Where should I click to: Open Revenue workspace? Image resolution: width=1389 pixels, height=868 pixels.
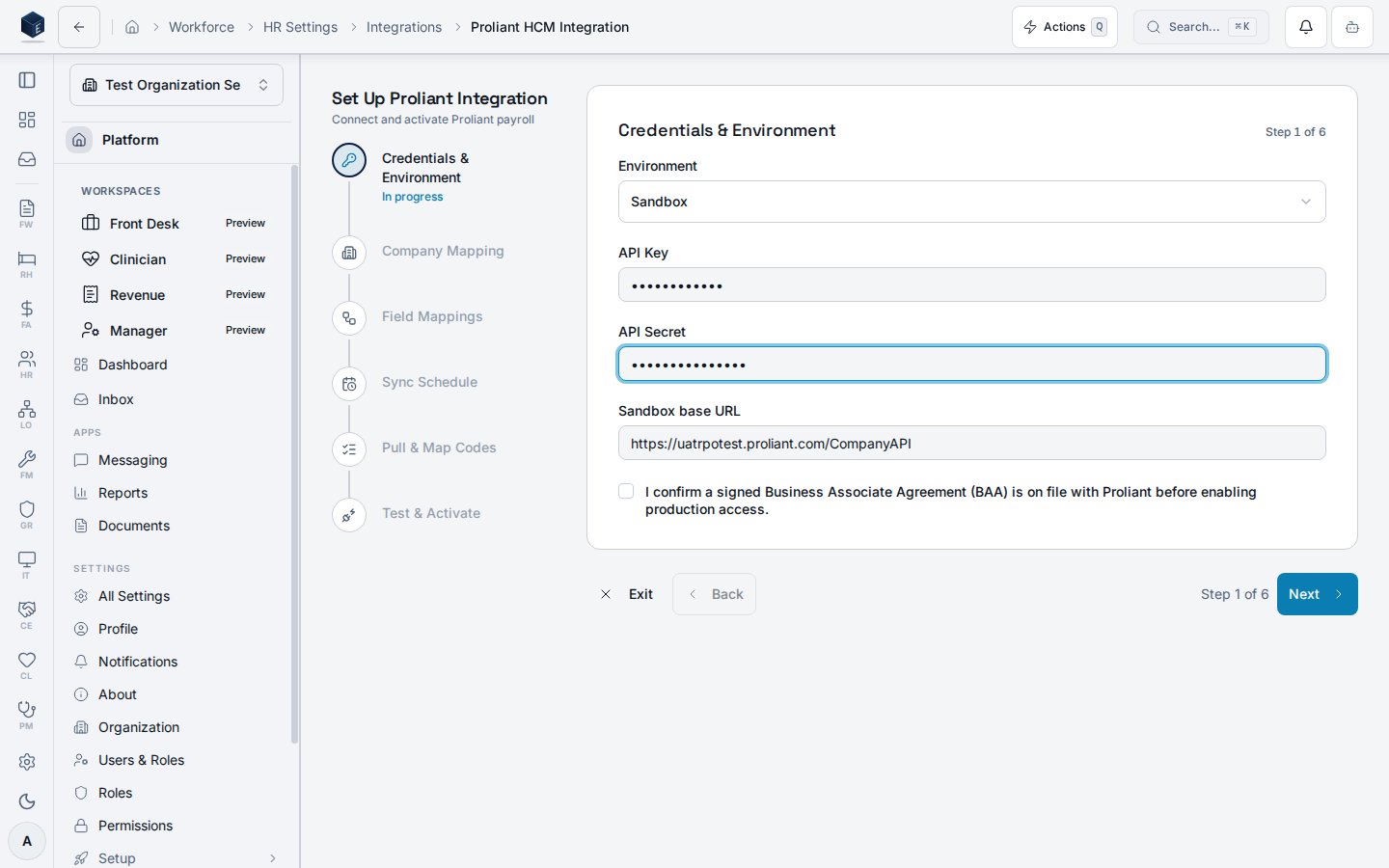click(x=177, y=295)
